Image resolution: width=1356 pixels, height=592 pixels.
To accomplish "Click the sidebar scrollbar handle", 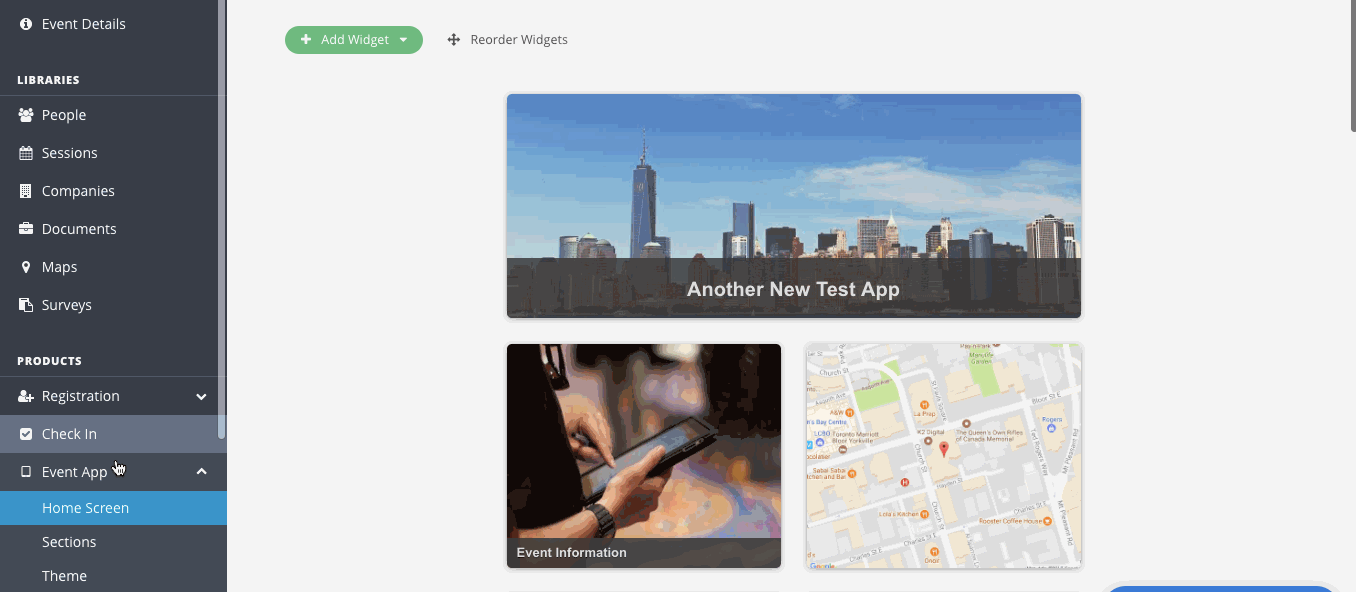I will (x=222, y=219).
